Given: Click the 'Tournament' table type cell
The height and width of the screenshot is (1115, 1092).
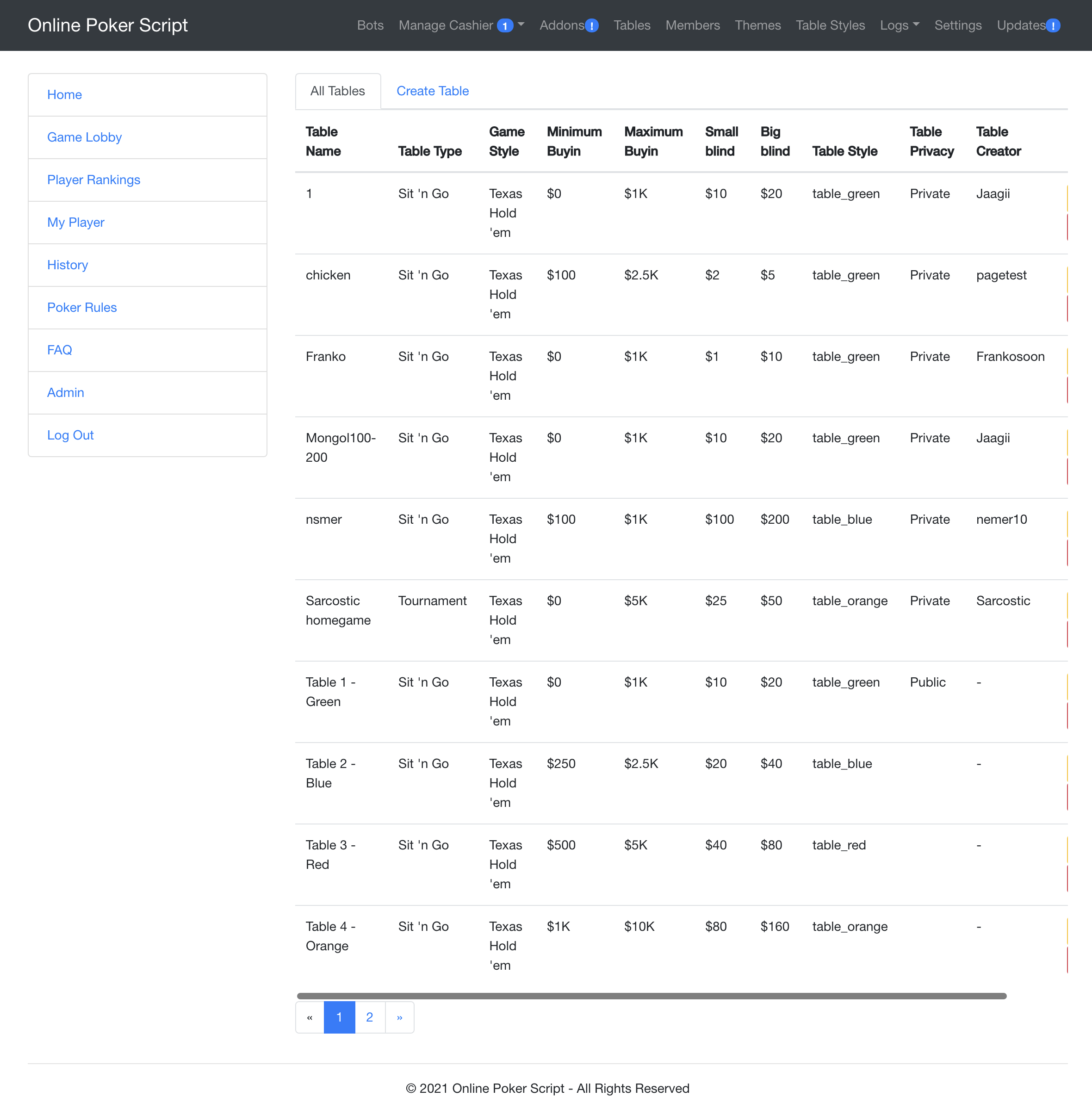Looking at the screenshot, I should coord(432,601).
